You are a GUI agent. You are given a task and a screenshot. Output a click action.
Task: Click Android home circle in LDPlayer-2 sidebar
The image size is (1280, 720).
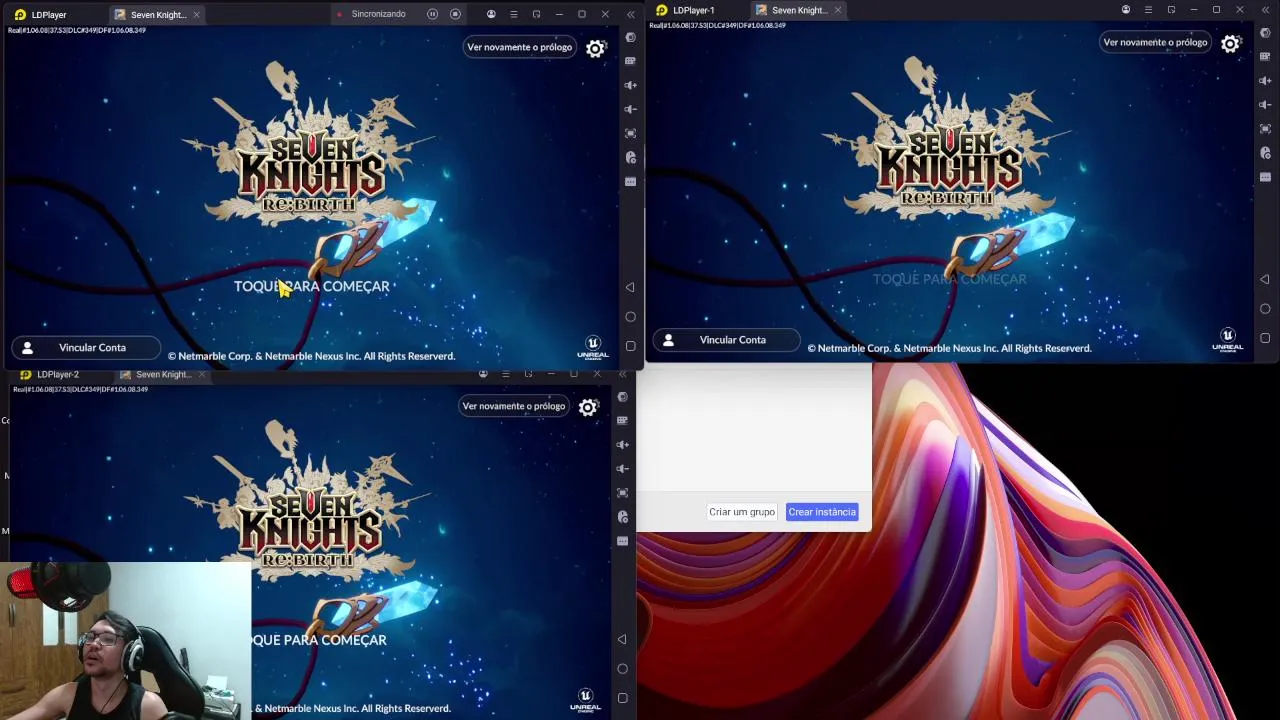[623, 669]
